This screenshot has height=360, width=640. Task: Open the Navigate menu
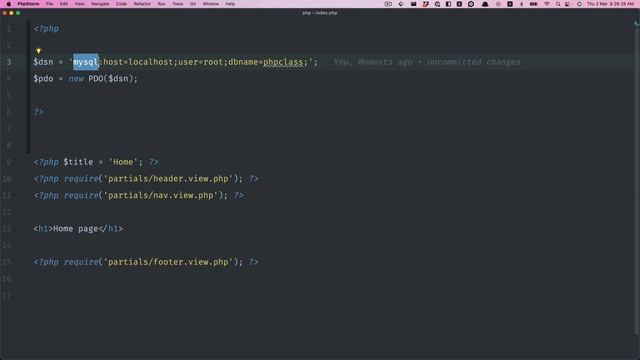click(x=100, y=4)
